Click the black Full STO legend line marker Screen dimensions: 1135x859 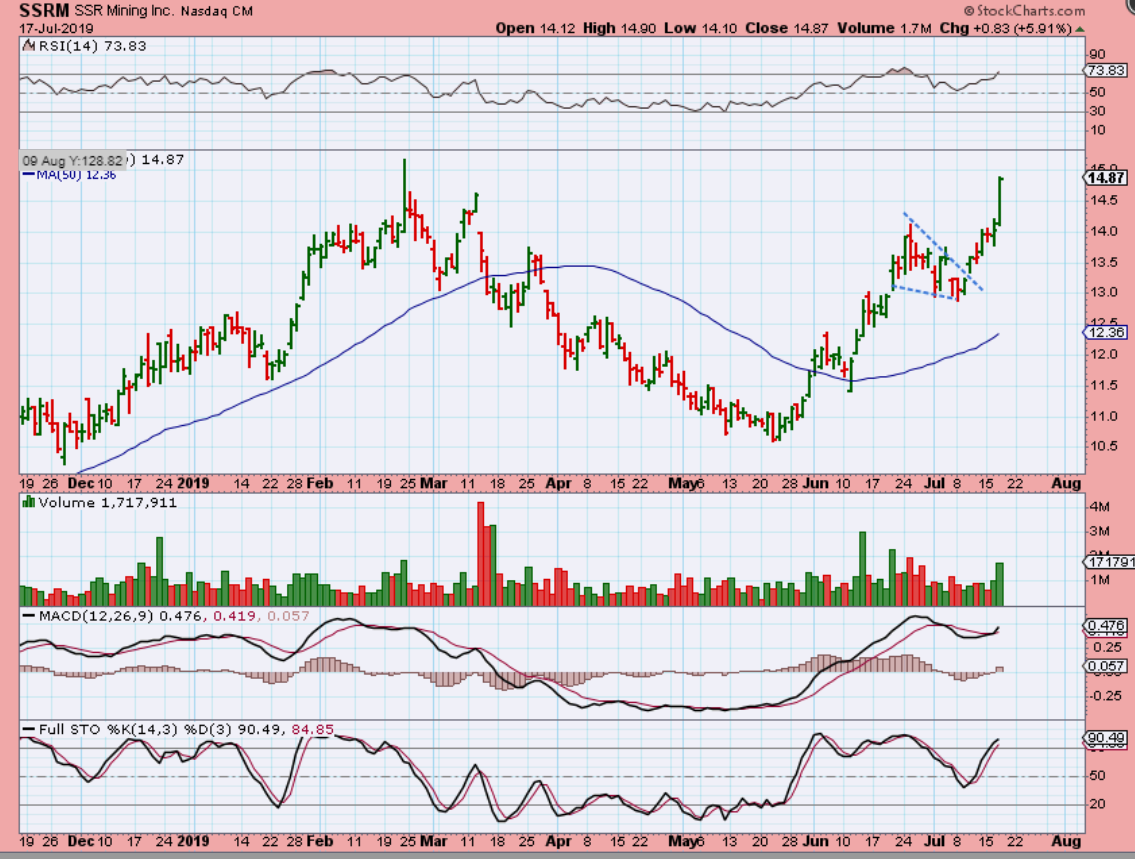point(28,730)
